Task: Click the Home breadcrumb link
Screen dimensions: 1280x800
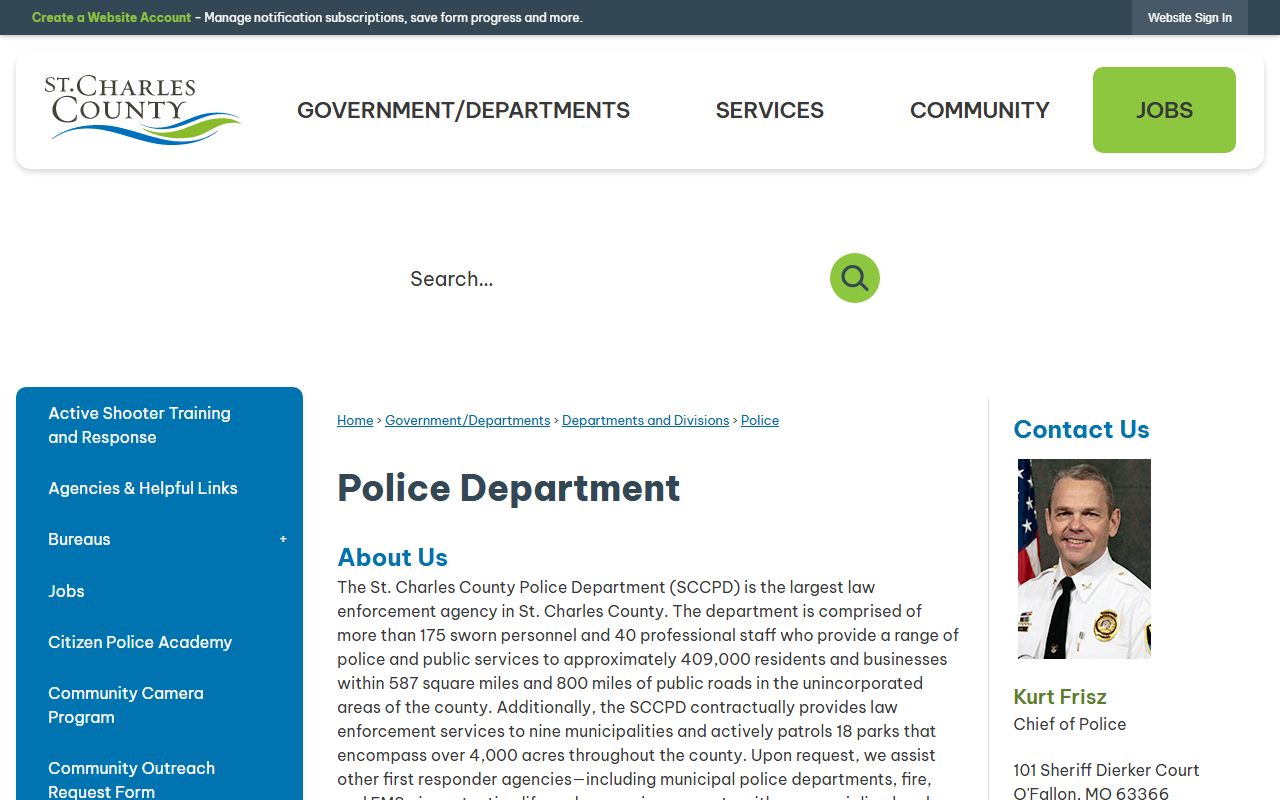Action: (x=355, y=421)
